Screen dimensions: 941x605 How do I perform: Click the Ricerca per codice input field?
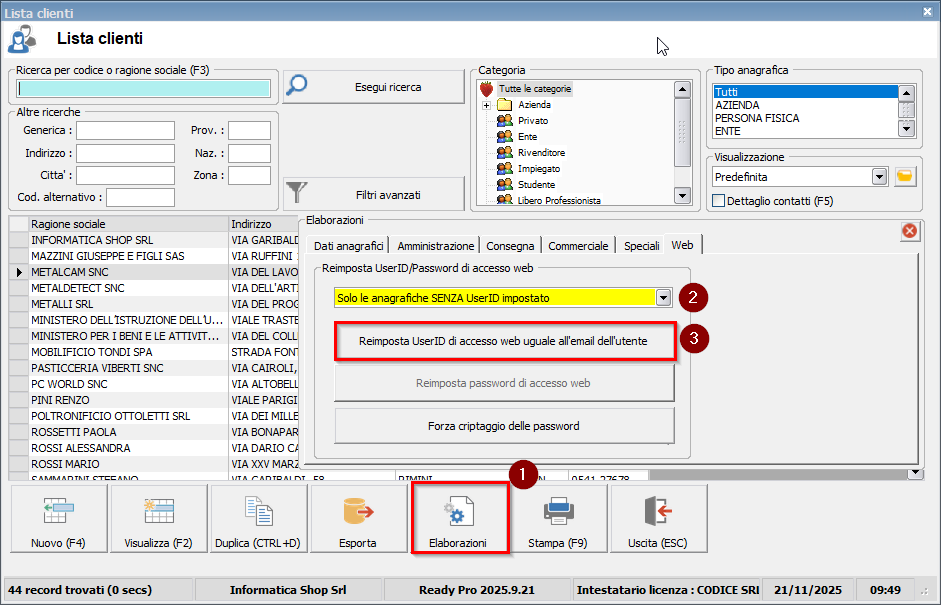pyautogui.click(x=143, y=88)
